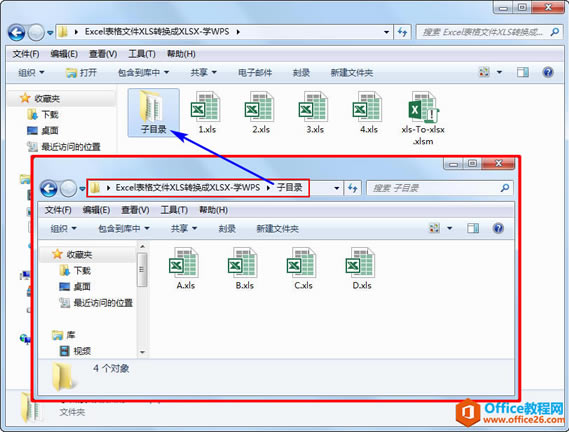Select 下载 in back window sidebar
This screenshot has height=432, width=569.
(x=43, y=114)
